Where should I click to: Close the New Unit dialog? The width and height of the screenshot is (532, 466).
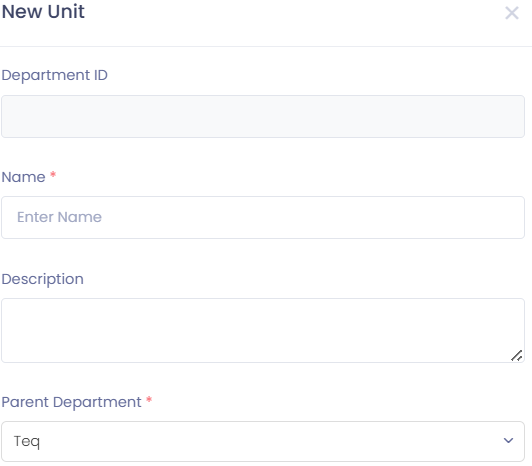[512, 13]
